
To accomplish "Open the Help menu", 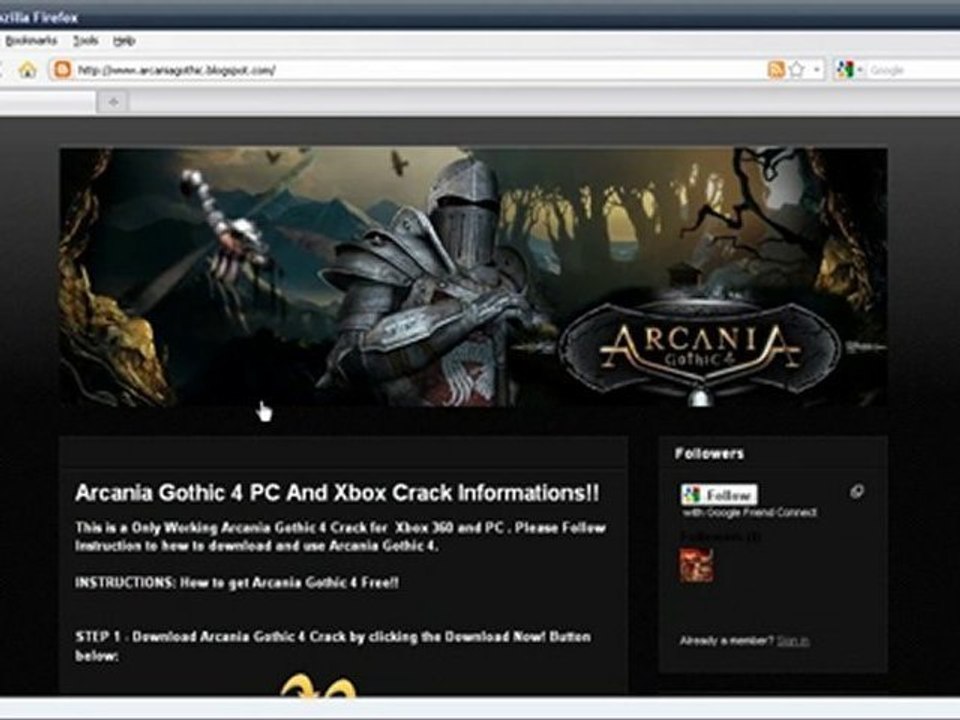I will click(x=124, y=41).
